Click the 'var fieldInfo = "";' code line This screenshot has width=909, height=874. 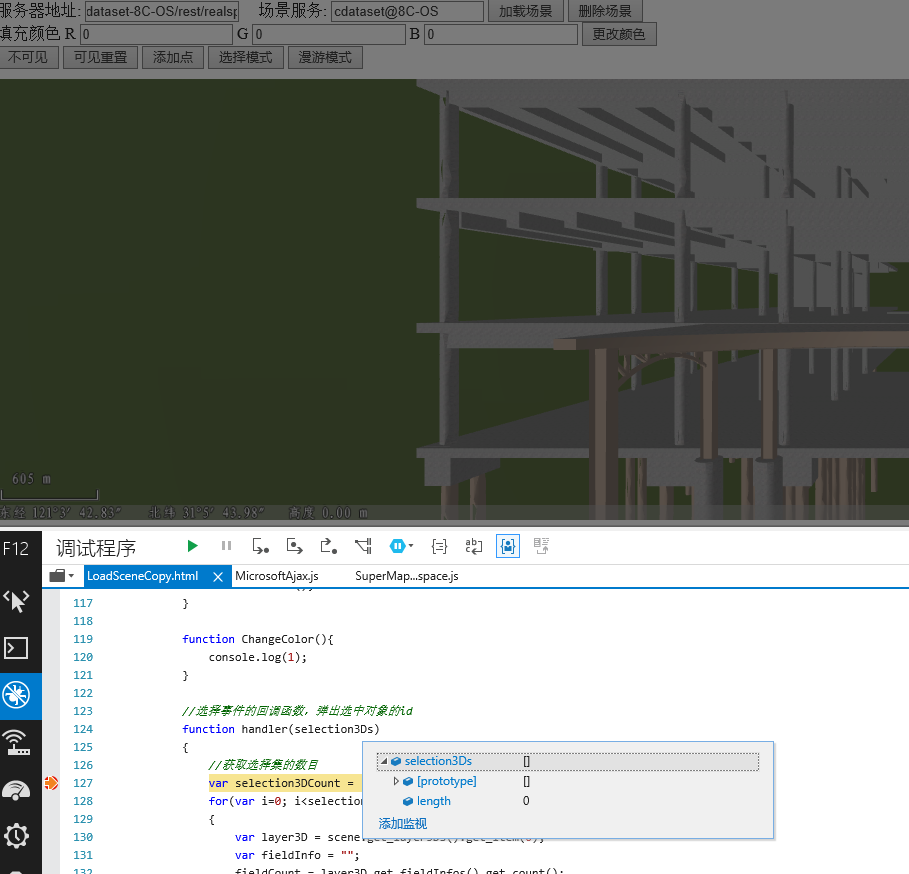297,855
